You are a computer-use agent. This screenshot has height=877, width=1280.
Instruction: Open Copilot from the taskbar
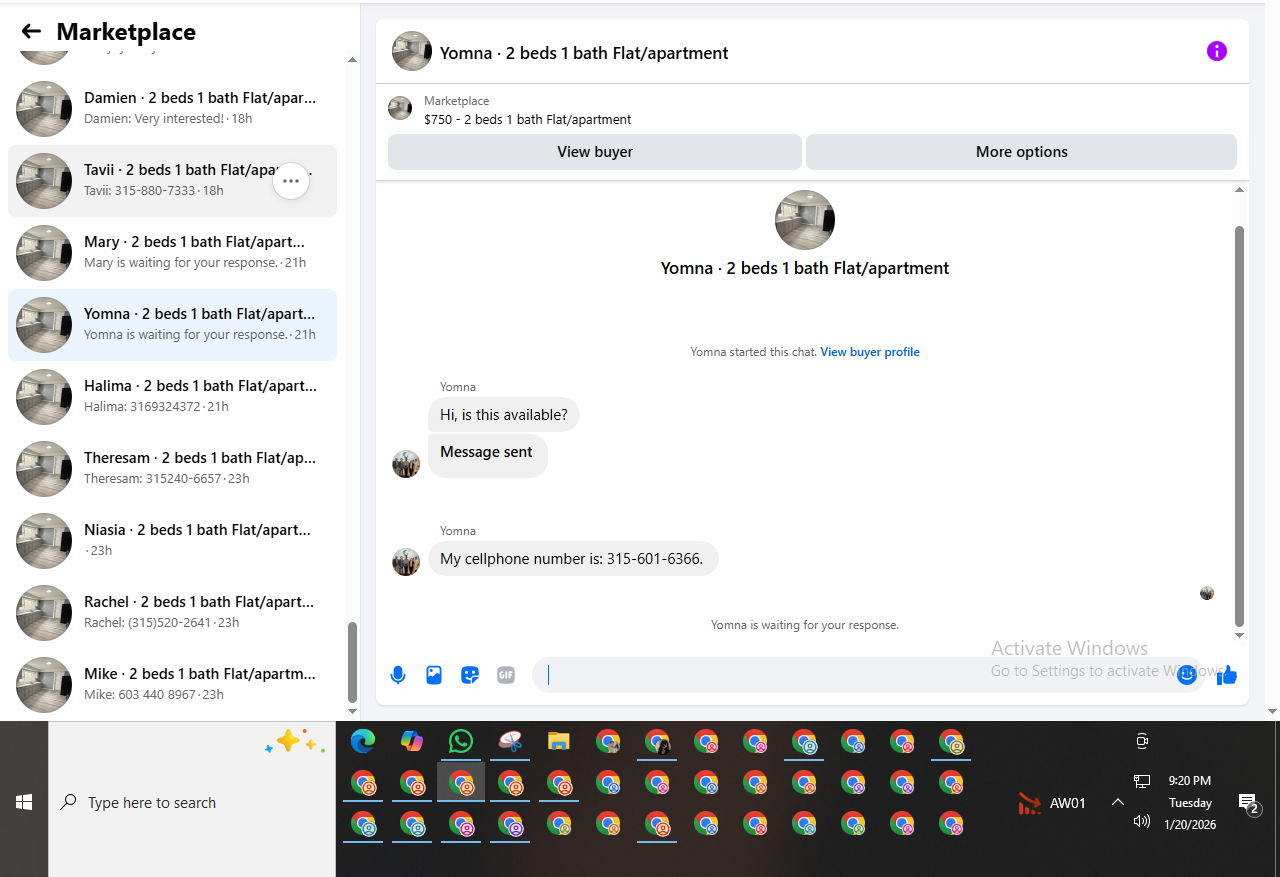click(412, 741)
